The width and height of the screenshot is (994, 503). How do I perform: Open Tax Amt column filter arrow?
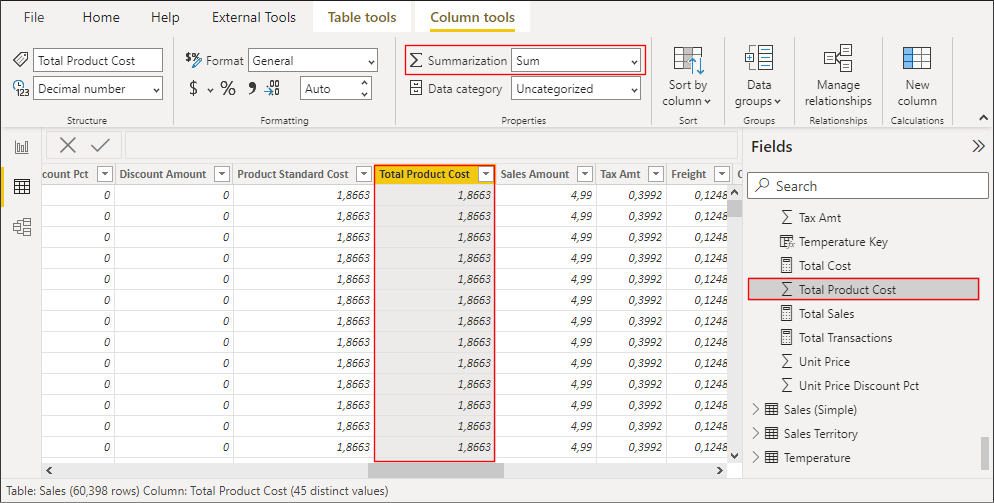(x=656, y=174)
